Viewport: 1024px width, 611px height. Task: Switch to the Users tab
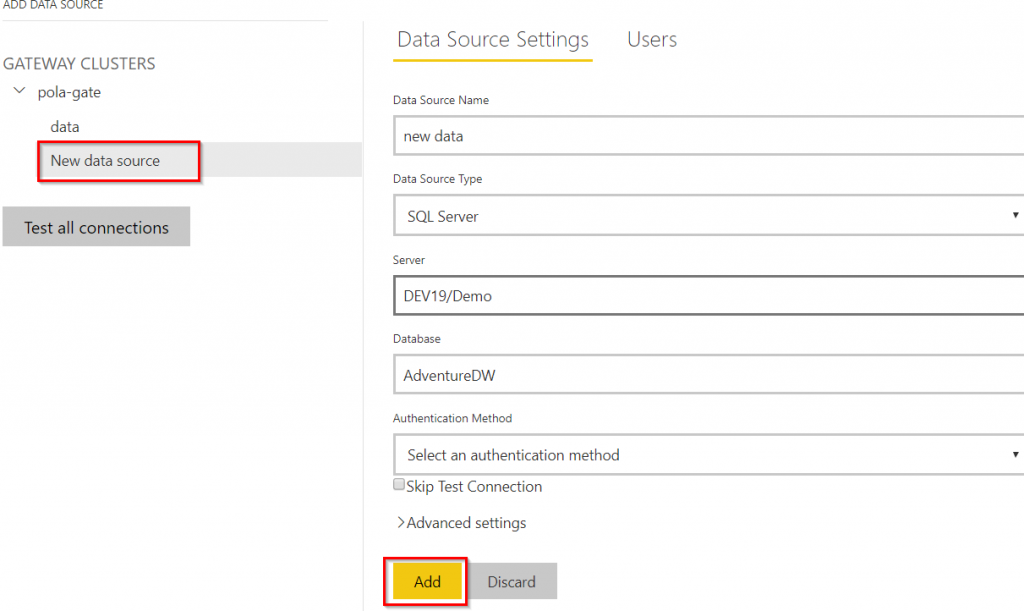[x=651, y=40]
